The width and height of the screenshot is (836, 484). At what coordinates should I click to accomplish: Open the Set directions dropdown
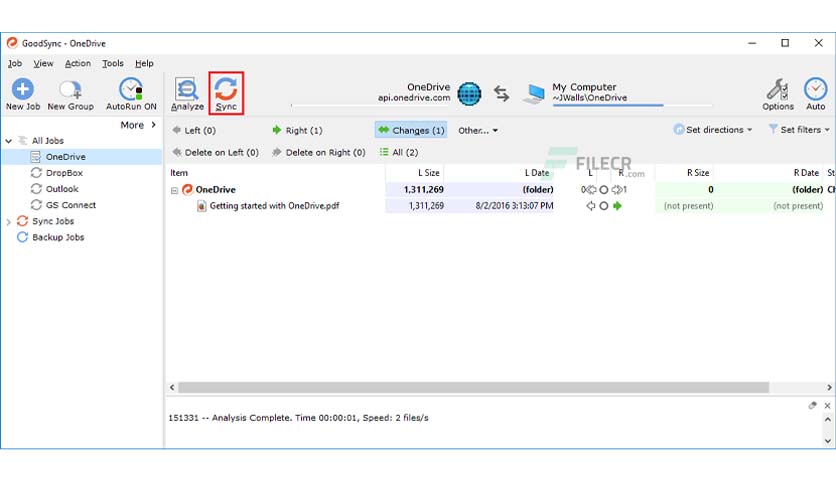(713, 130)
